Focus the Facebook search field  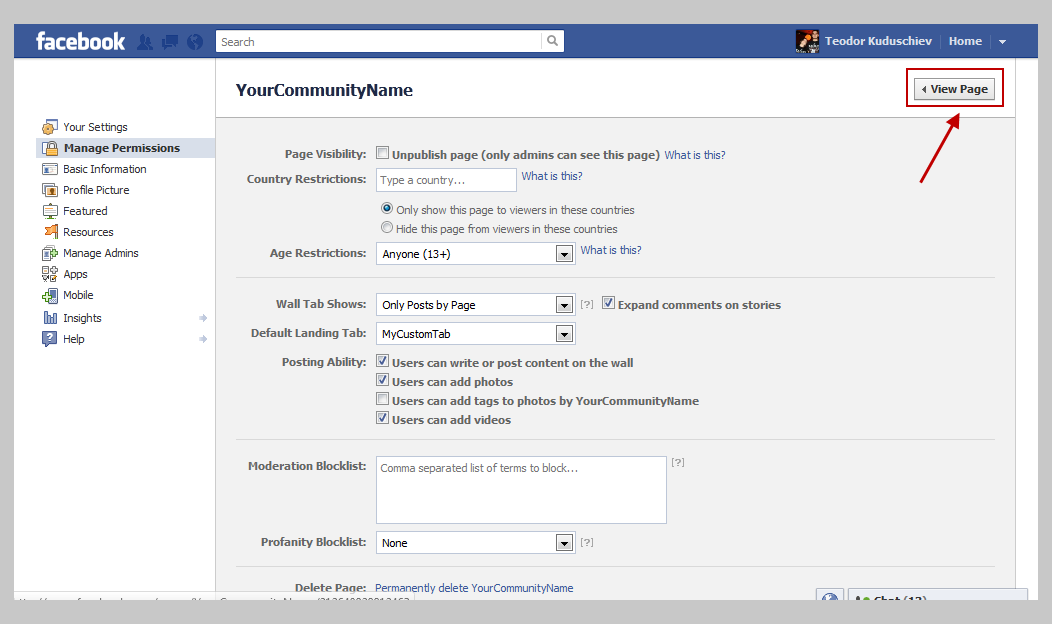pos(378,42)
